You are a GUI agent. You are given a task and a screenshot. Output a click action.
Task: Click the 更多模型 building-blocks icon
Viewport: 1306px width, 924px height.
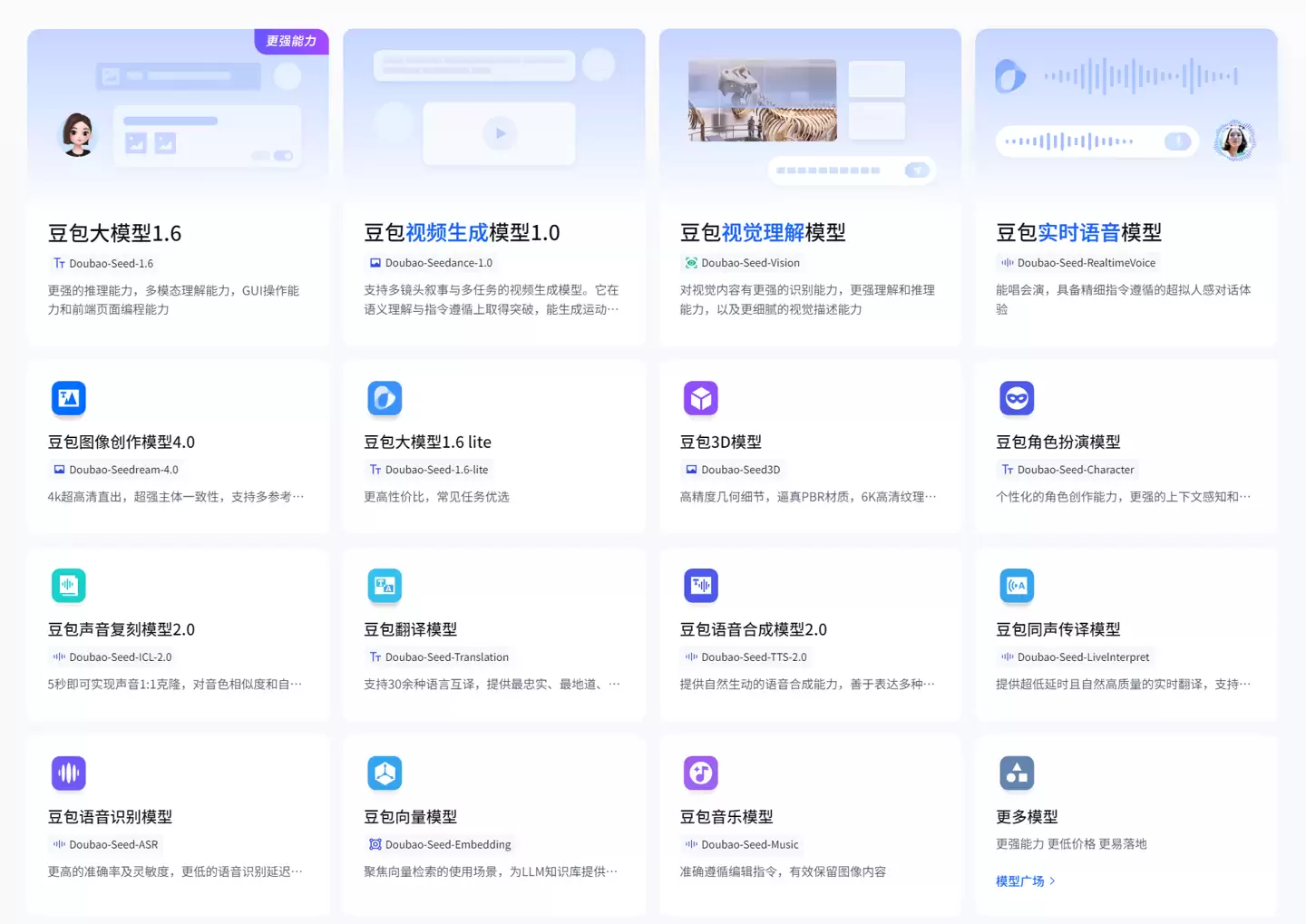[x=1017, y=773]
